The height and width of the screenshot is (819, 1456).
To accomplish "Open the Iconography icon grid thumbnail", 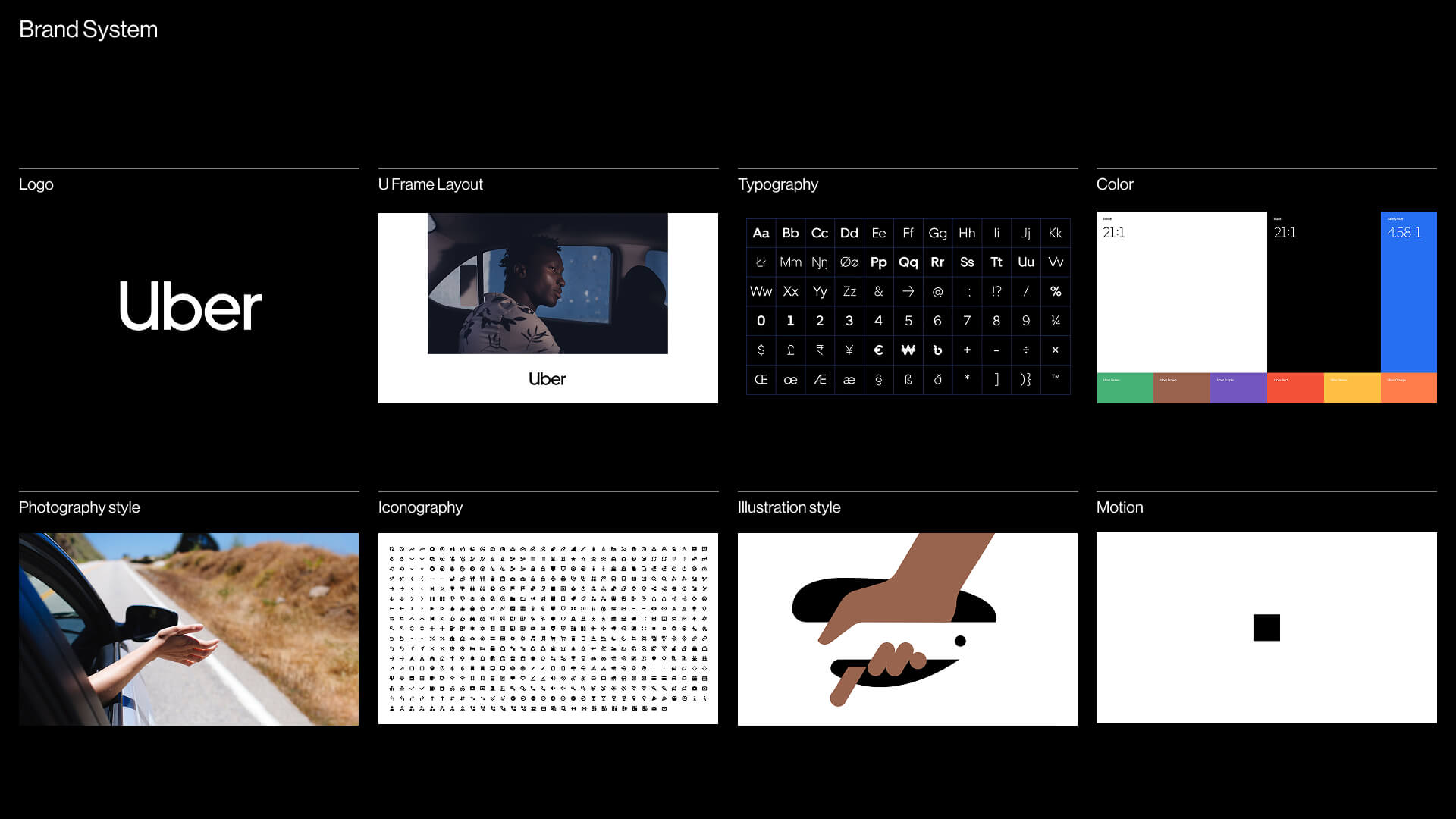I will tap(548, 629).
